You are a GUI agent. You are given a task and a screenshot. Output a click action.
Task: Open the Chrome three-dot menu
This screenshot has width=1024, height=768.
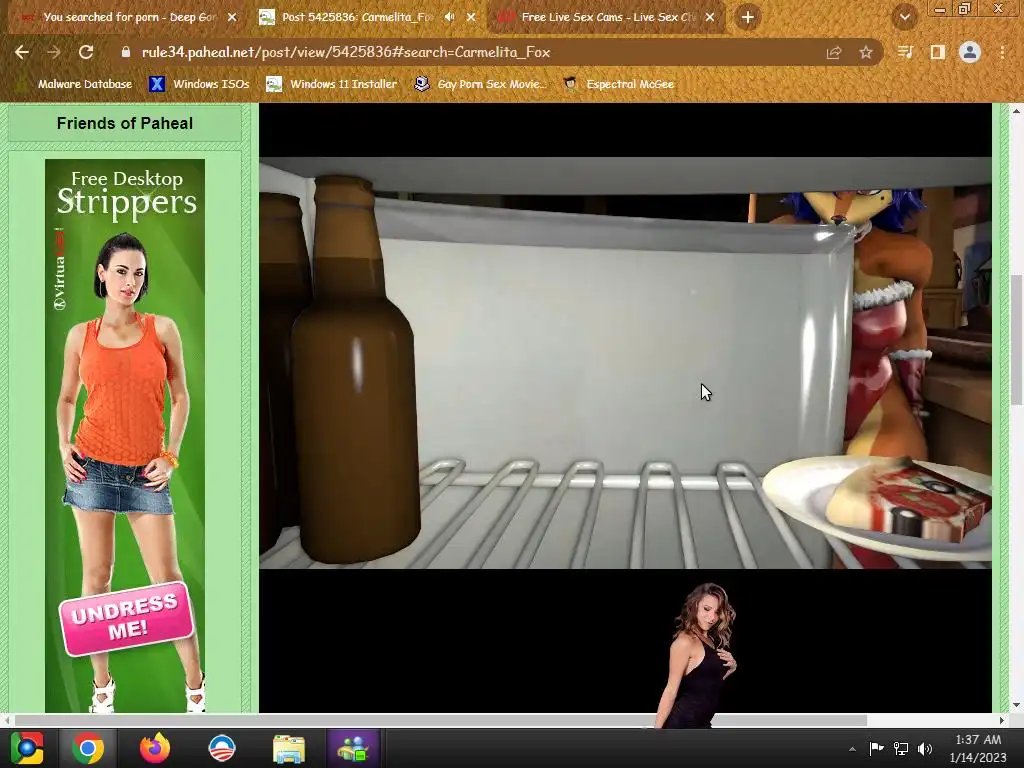tap(1002, 52)
